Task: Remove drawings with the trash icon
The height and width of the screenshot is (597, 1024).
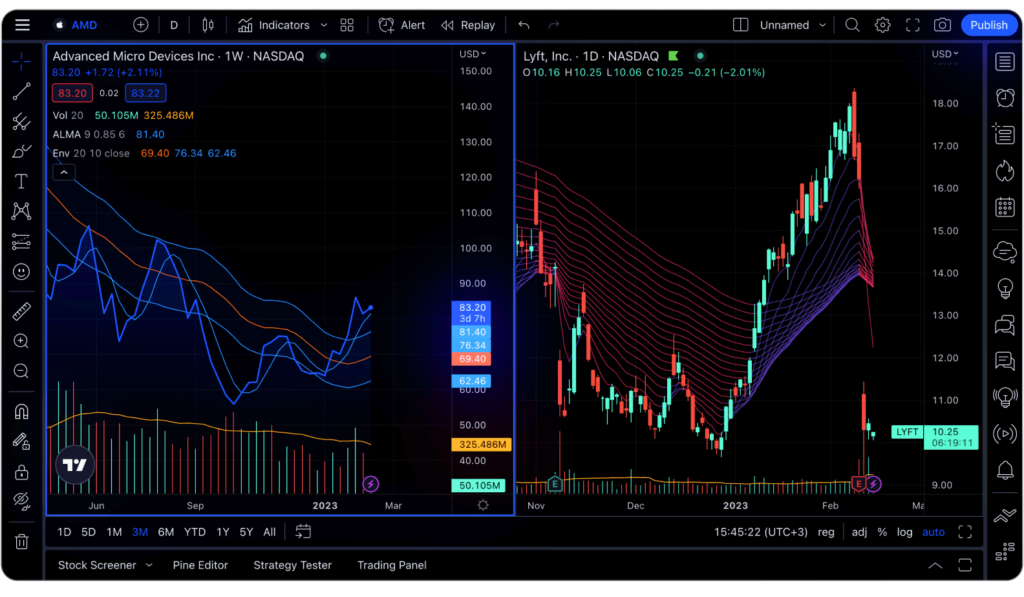Action: tap(22, 541)
